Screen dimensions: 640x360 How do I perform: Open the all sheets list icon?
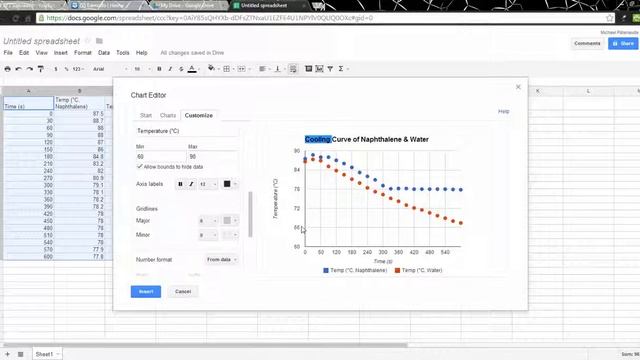tap(20, 354)
